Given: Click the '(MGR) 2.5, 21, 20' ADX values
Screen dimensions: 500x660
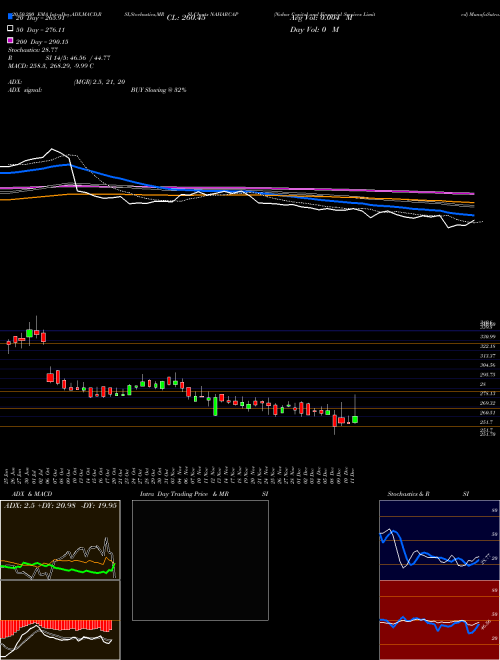Looking at the screenshot, I should [x=99, y=82].
